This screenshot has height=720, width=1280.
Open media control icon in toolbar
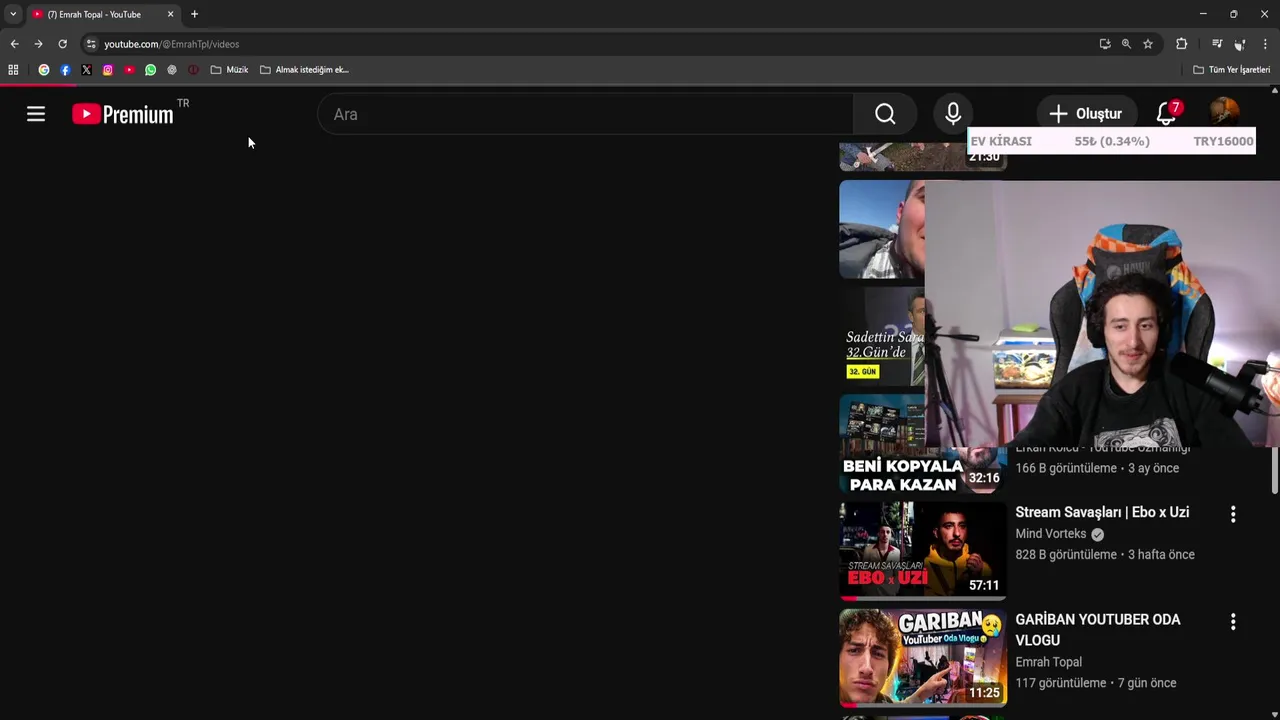pyautogui.click(x=1217, y=44)
